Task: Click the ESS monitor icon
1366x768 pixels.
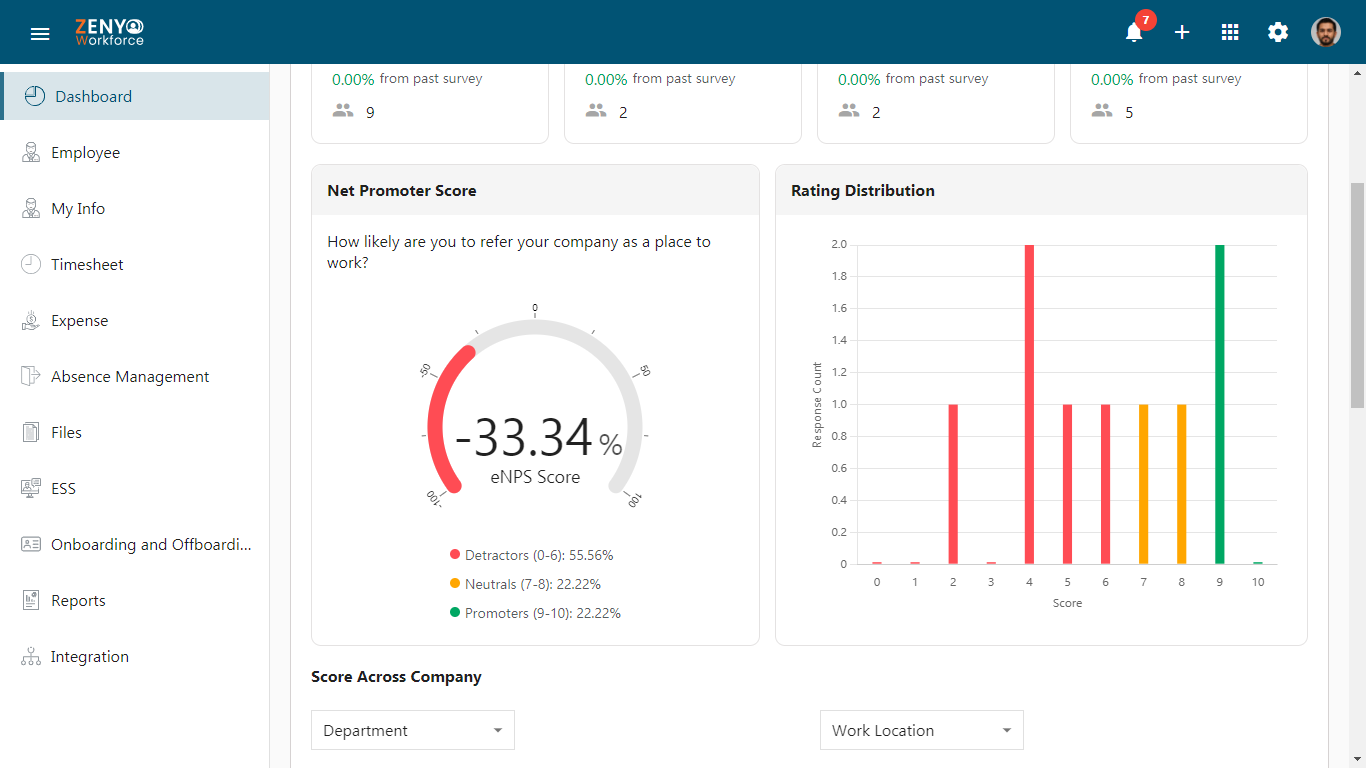Action: pyautogui.click(x=31, y=488)
